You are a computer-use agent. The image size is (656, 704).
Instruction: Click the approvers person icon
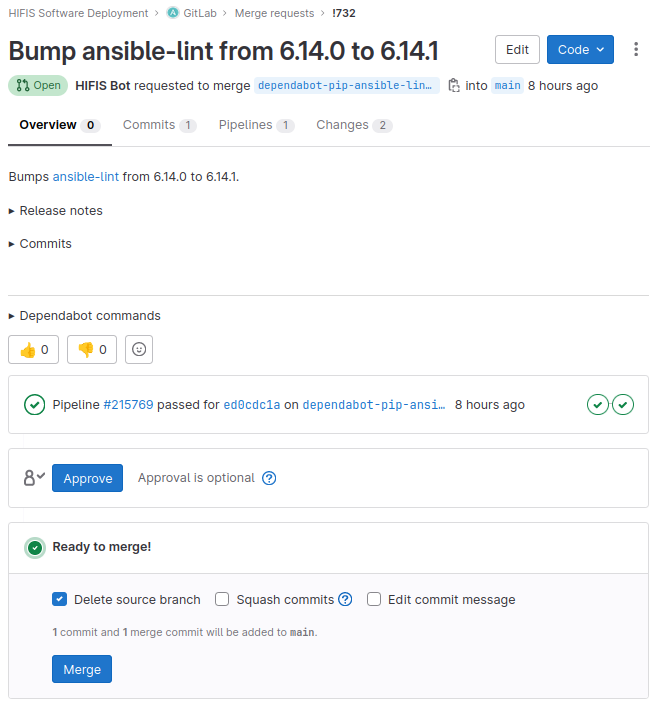(34, 478)
